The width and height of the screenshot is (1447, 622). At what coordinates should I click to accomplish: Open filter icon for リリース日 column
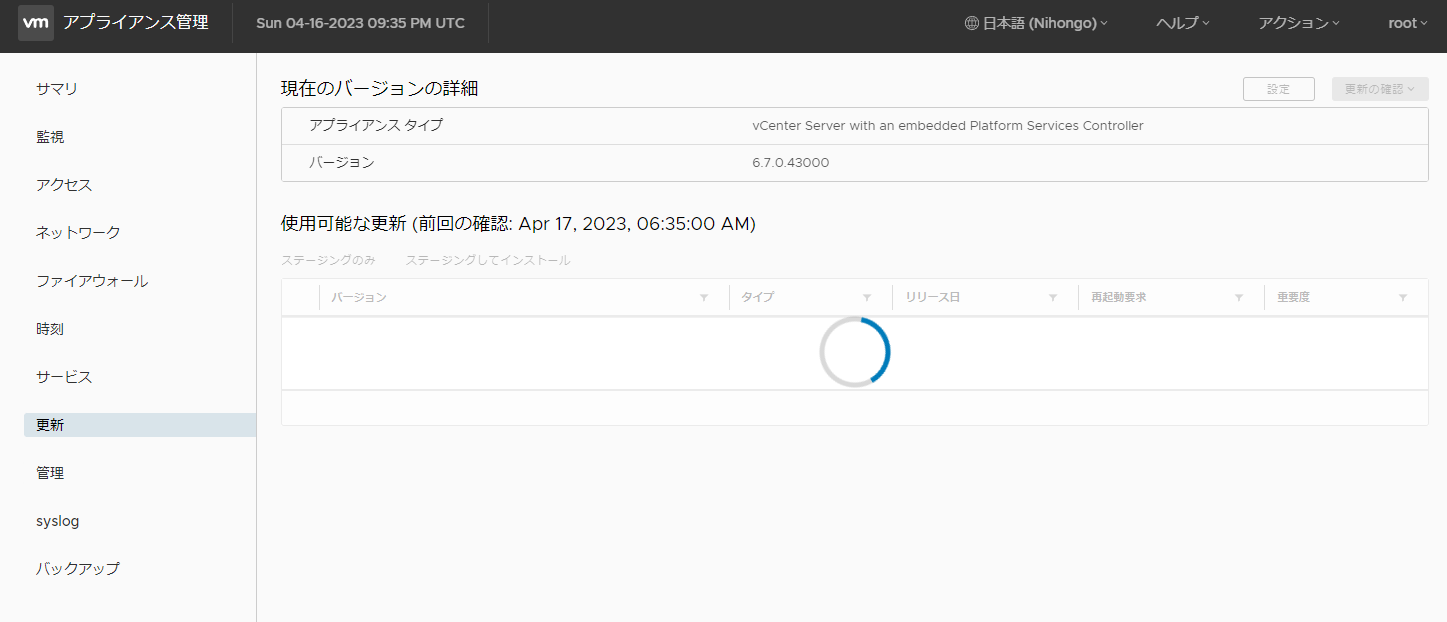pos(1053,298)
